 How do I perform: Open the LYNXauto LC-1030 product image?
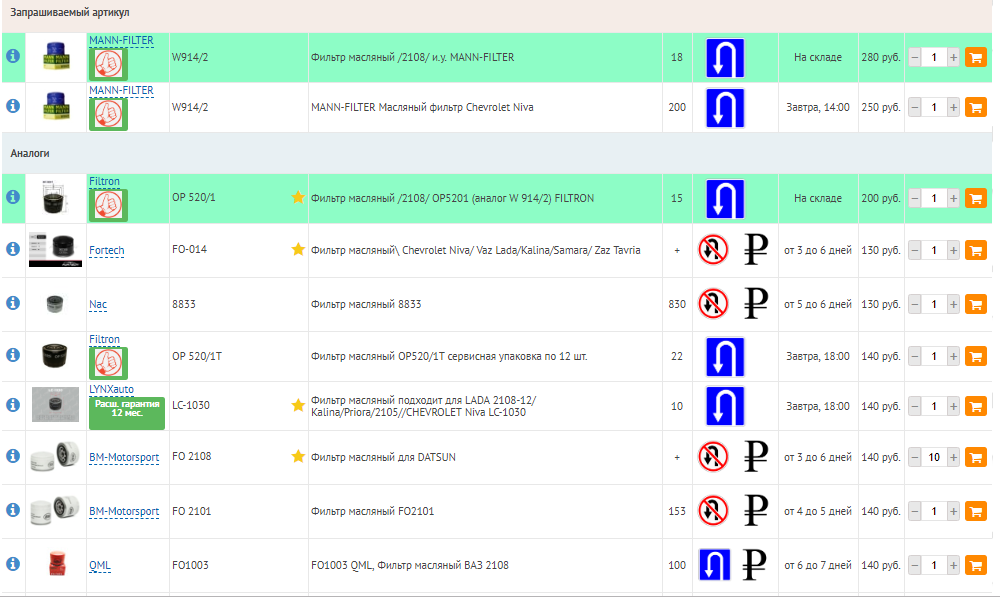(x=55, y=404)
